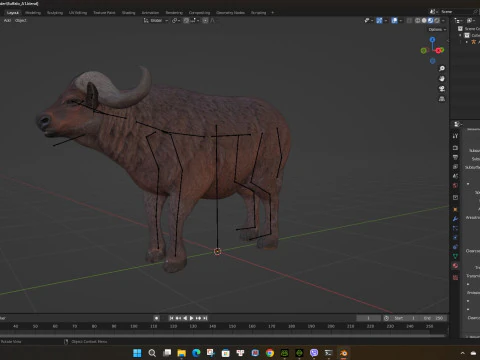
Task: Toggle the snapping magnet button
Action: click(x=186, y=21)
